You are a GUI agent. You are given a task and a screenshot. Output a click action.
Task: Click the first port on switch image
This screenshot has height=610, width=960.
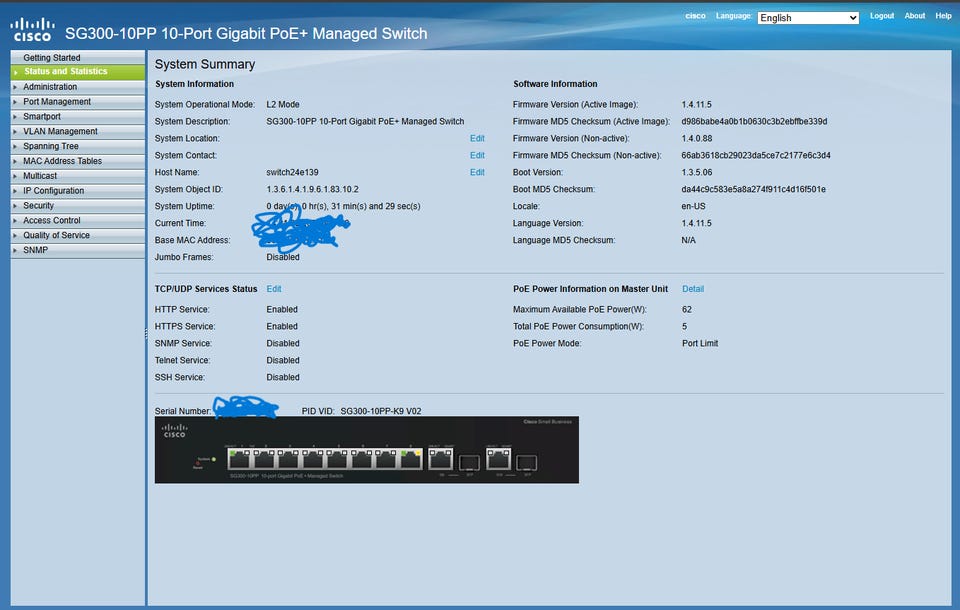239,459
